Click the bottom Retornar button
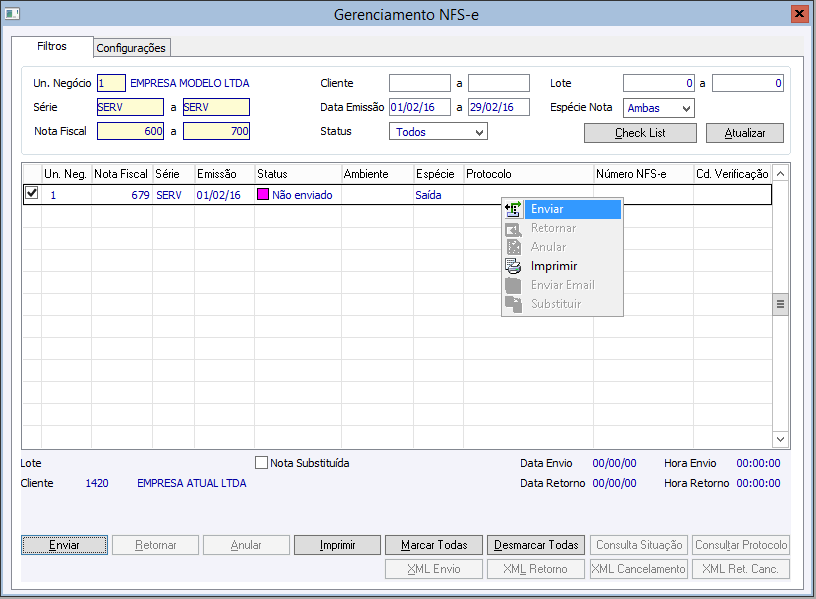Screen dimensions: 816x599 pos(156,545)
